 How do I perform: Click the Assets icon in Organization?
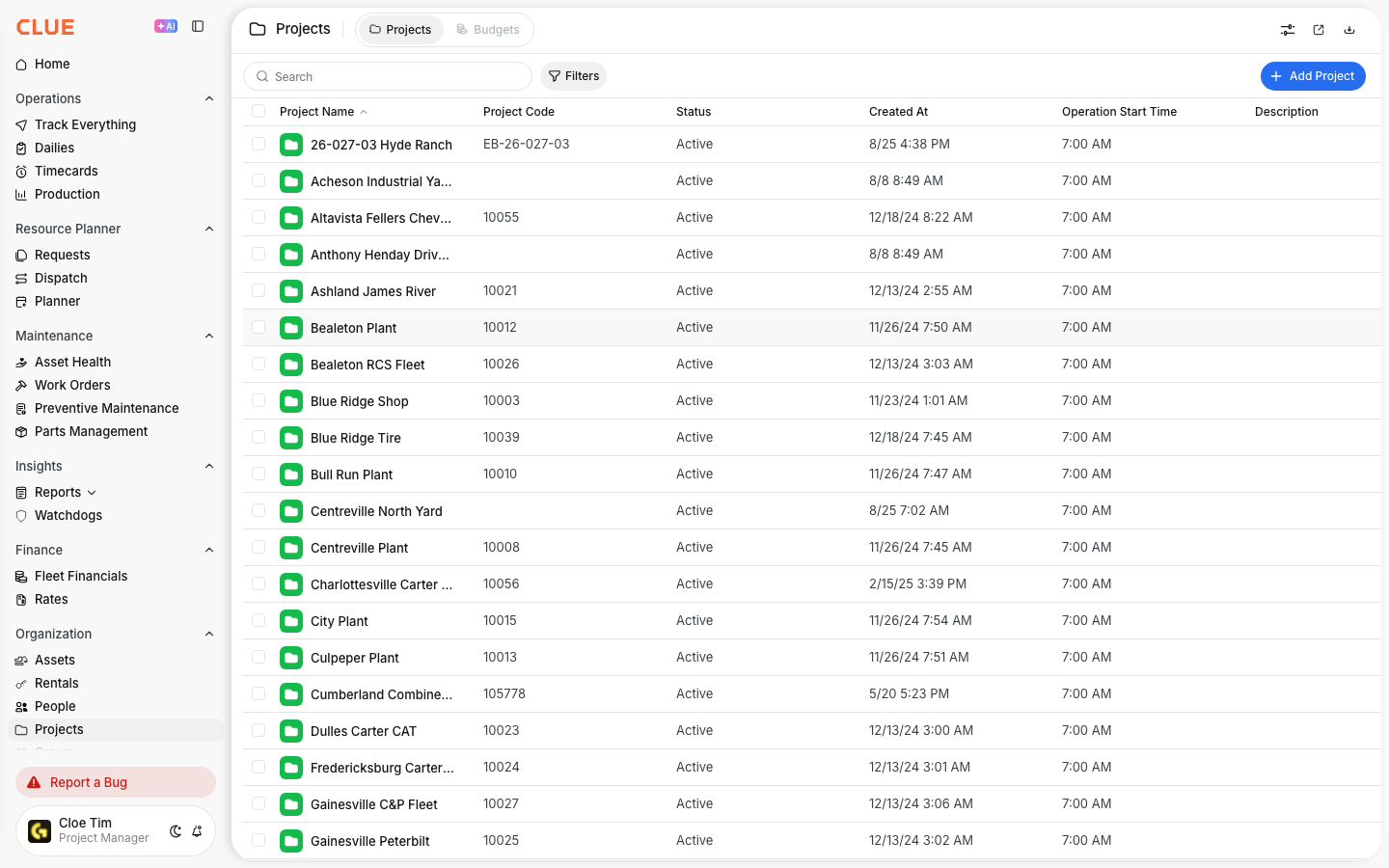point(21,661)
